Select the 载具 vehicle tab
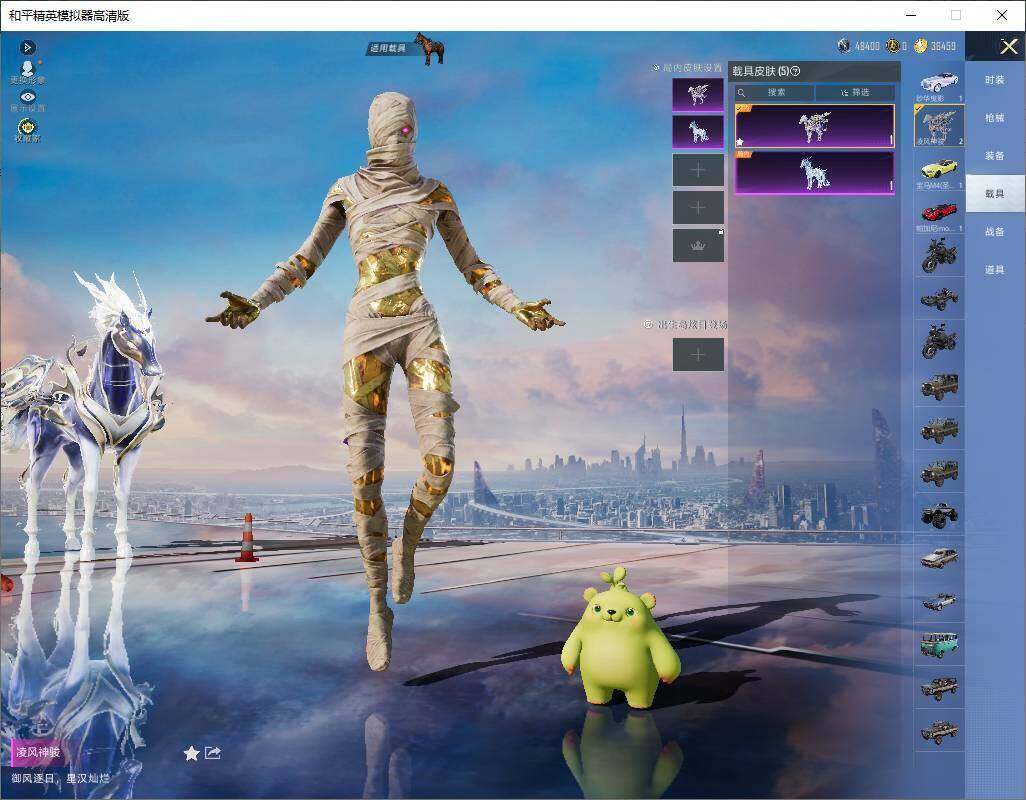The width and height of the screenshot is (1026, 800). pyautogui.click(x=995, y=194)
